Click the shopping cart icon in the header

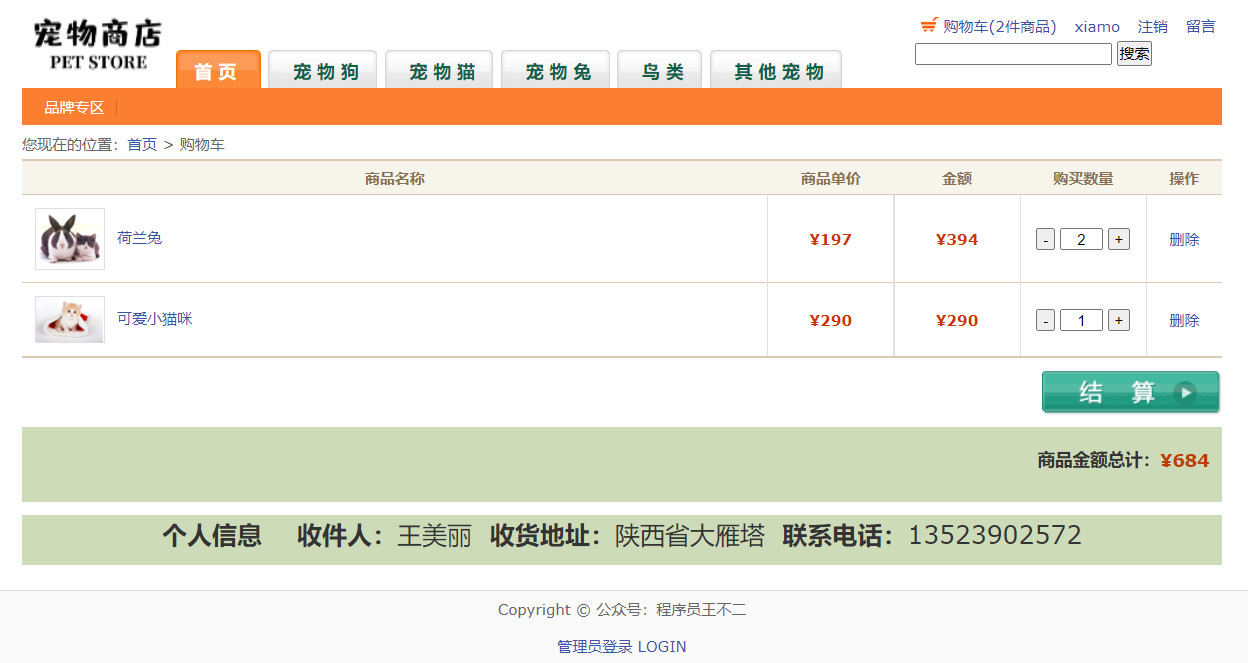[930, 26]
